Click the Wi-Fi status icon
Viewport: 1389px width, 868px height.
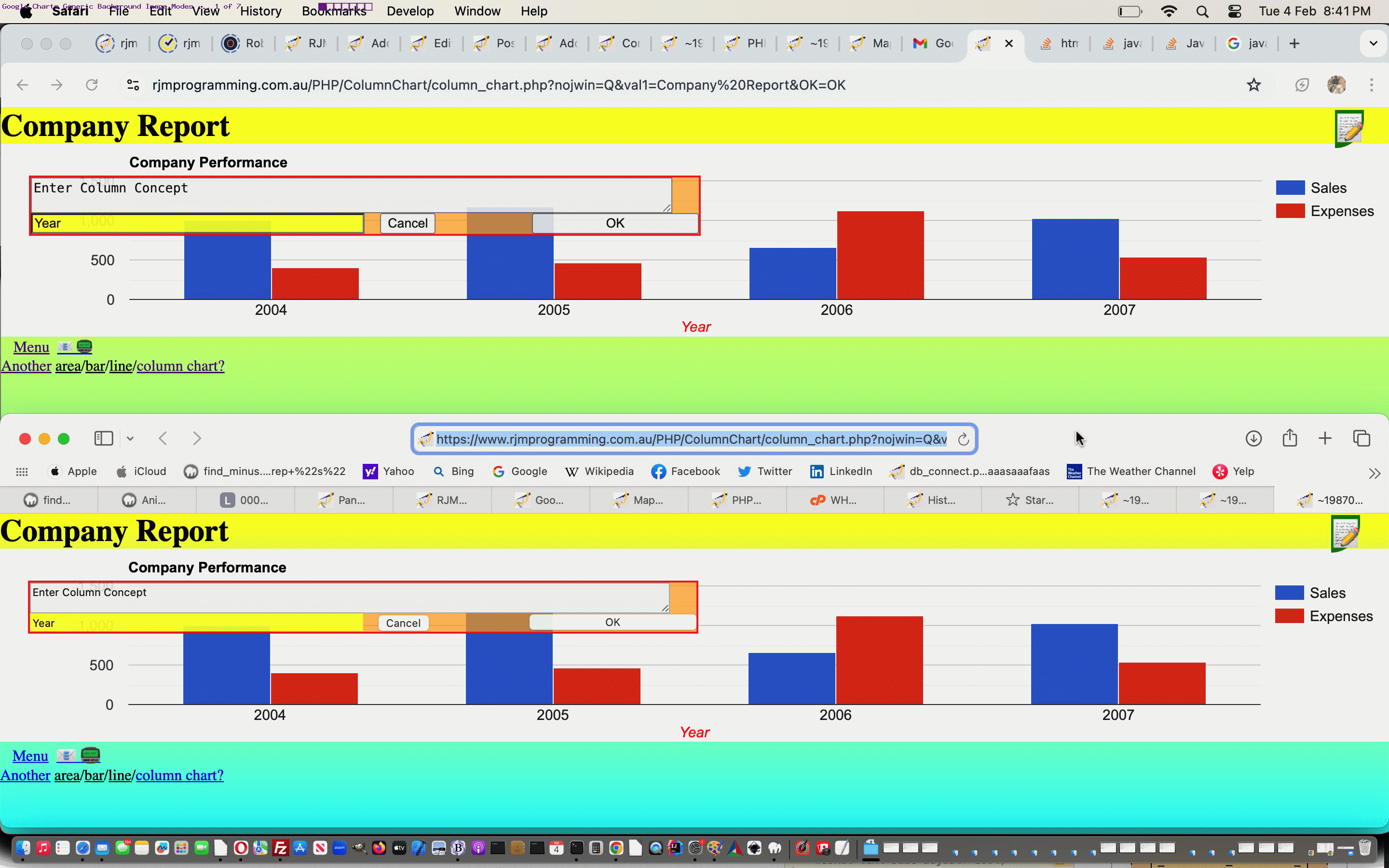[x=1169, y=12]
